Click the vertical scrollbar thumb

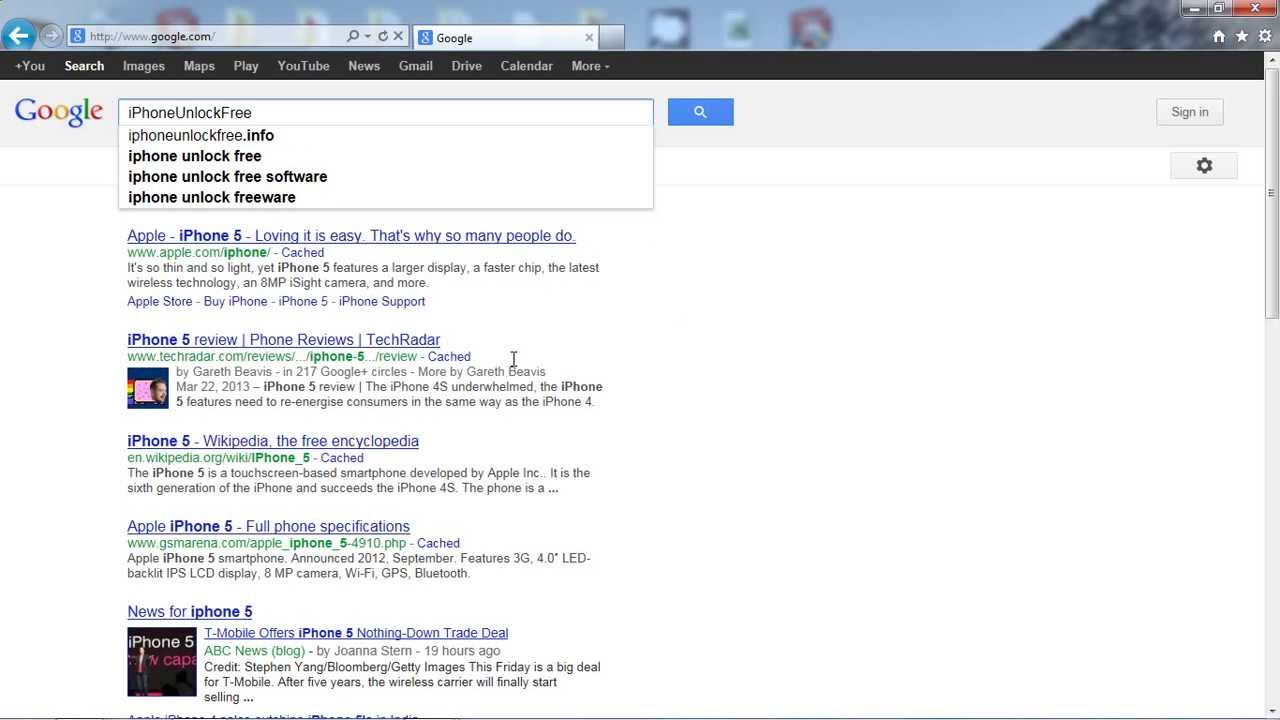click(x=1272, y=193)
